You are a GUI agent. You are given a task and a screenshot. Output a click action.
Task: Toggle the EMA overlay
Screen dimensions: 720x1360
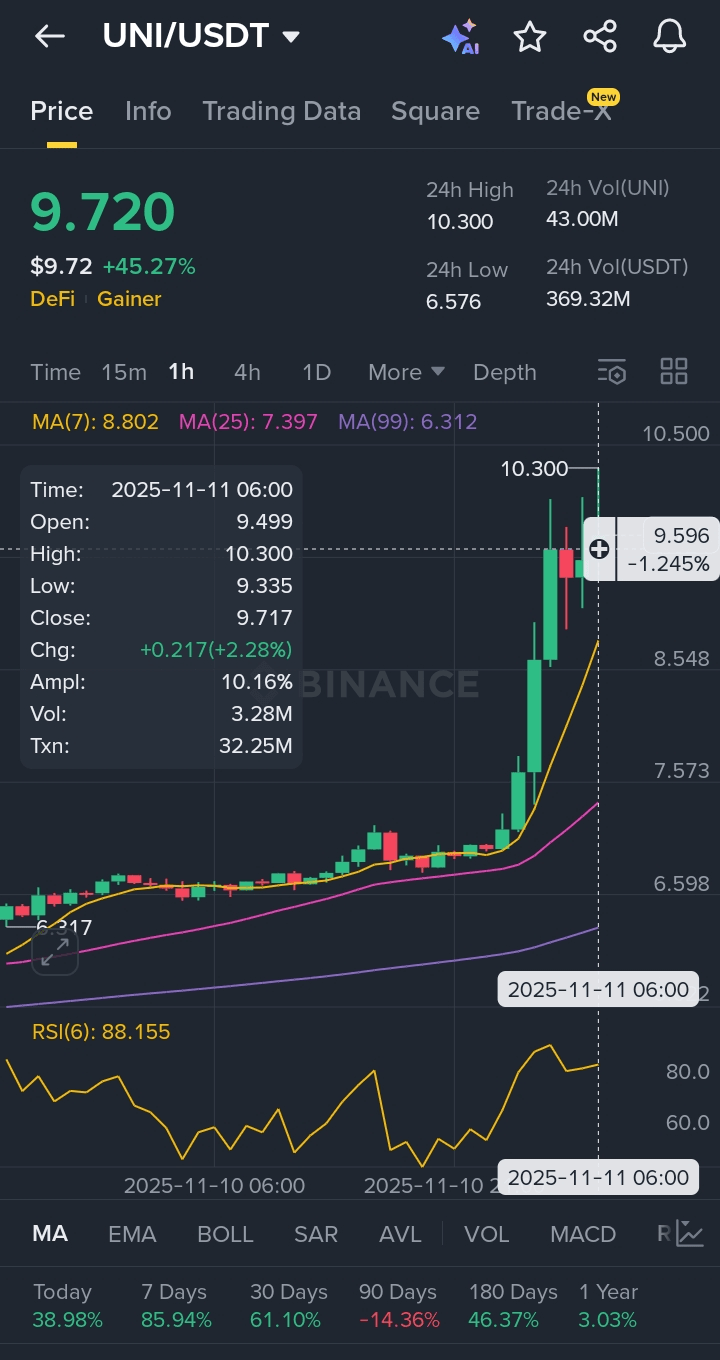[132, 1234]
